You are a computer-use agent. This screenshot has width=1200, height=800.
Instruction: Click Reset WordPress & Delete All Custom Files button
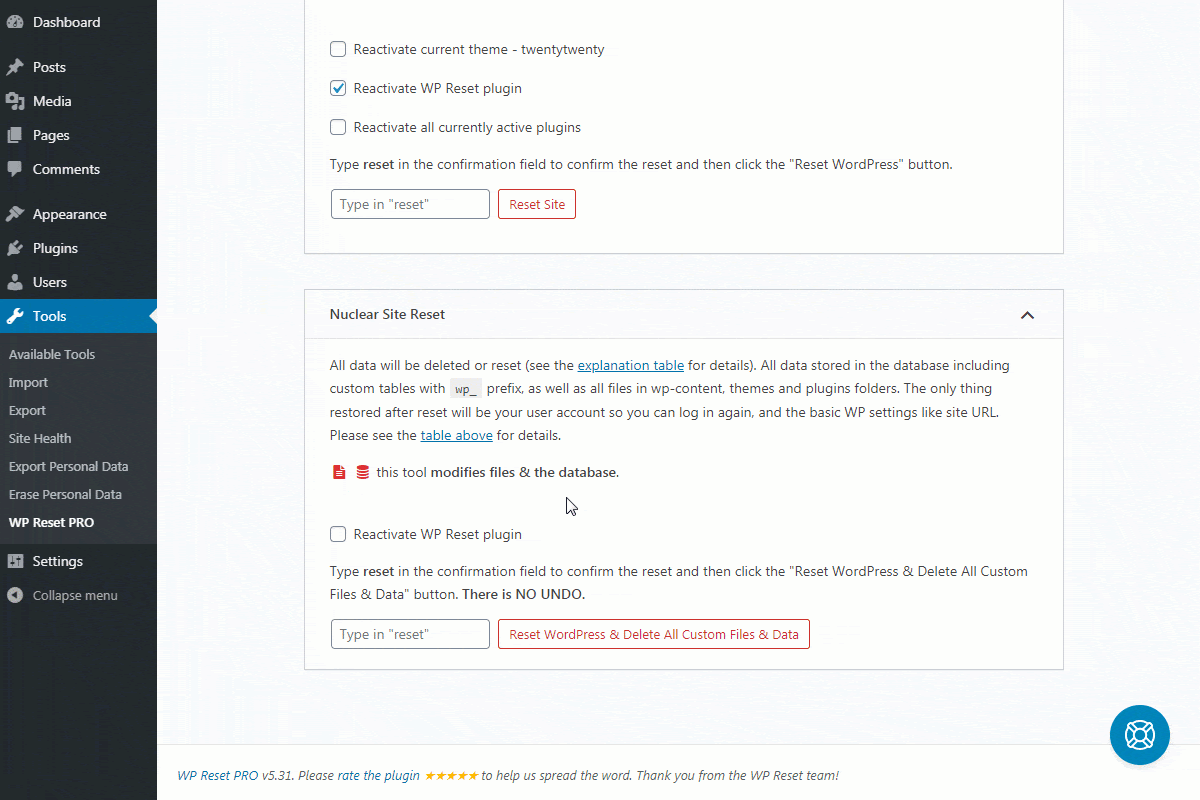[654, 634]
